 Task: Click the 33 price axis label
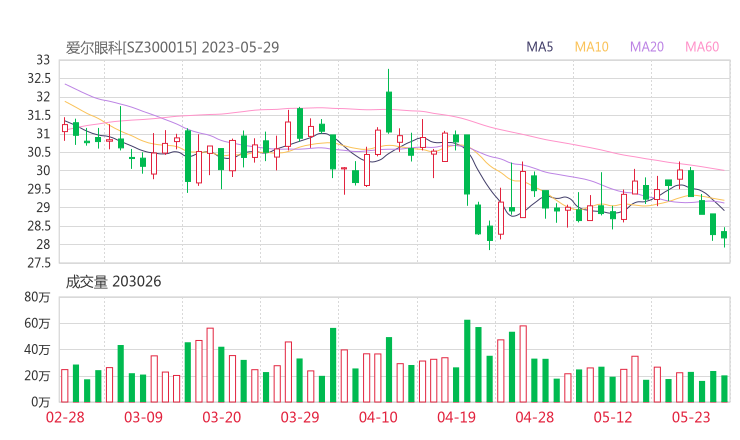[x=43, y=60]
